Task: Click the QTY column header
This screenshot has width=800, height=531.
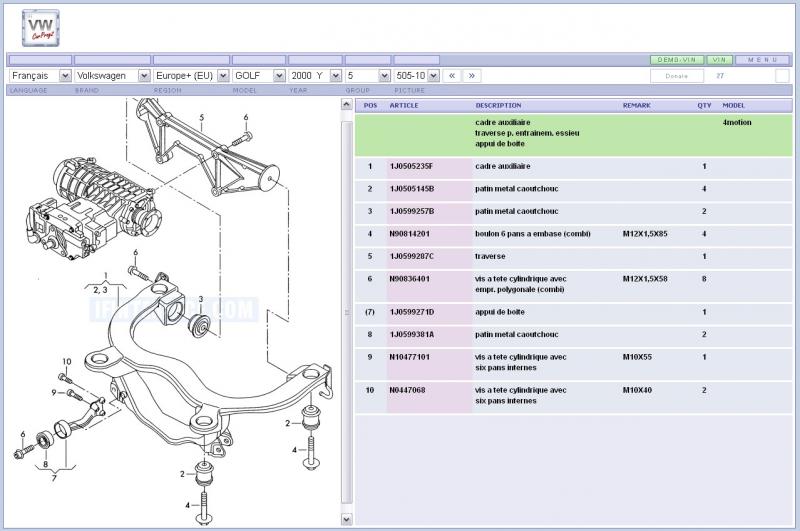Action: [x=704, y=106]
